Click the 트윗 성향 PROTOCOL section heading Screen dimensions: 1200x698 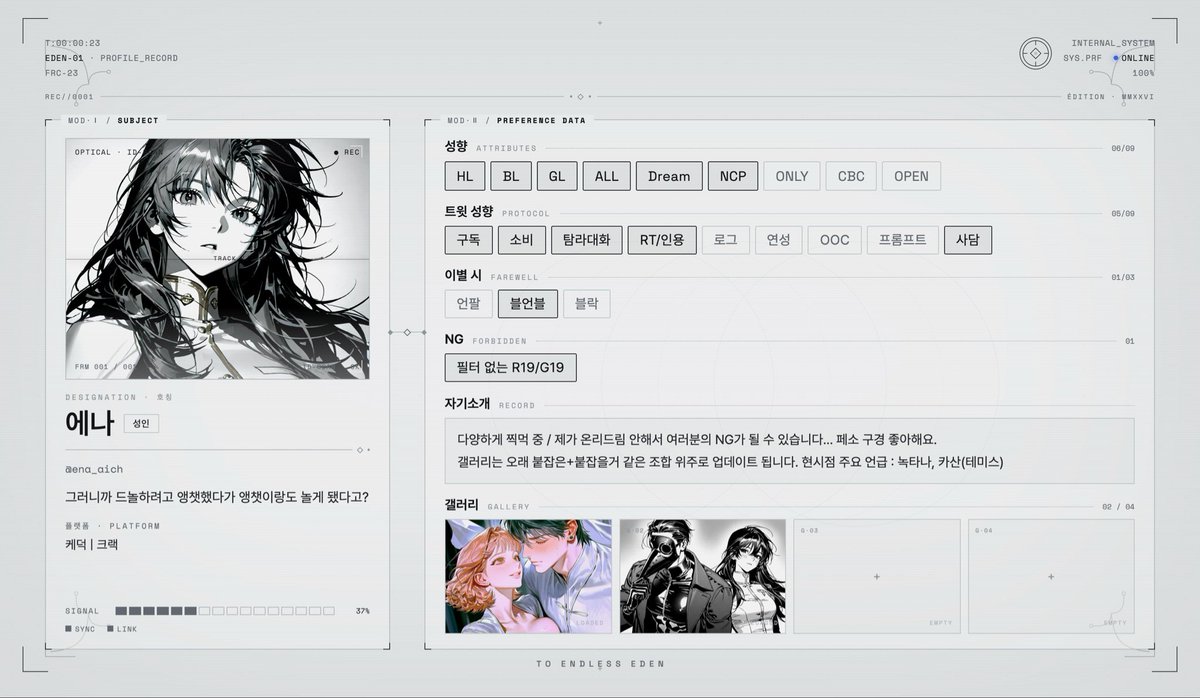497,212
